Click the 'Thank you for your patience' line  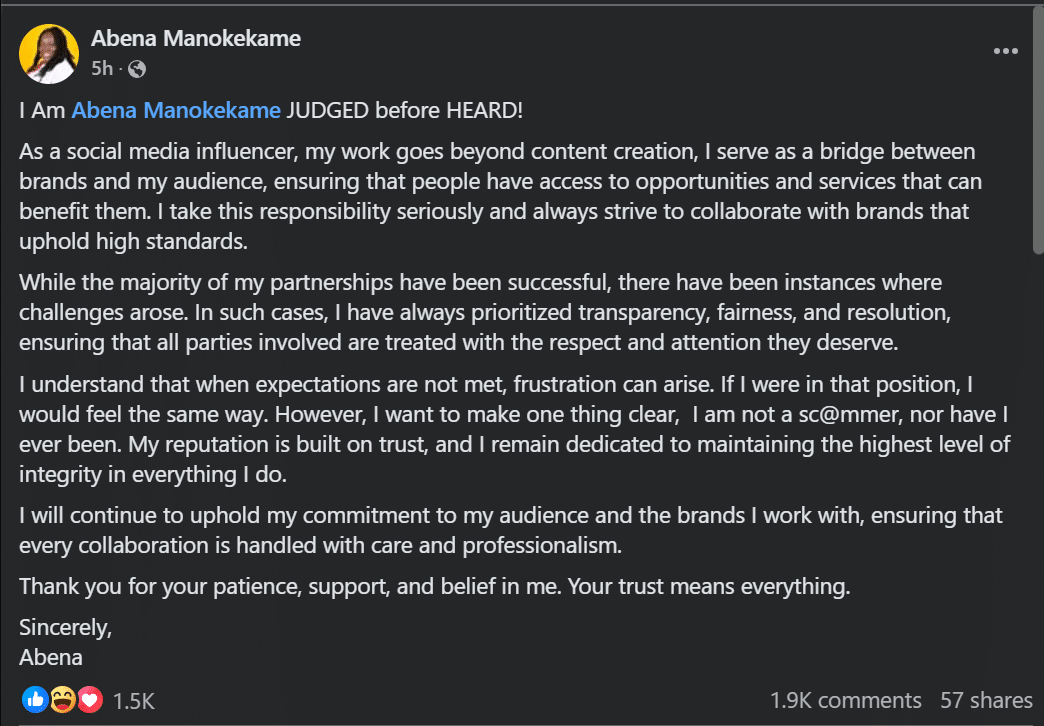(435, 586)
